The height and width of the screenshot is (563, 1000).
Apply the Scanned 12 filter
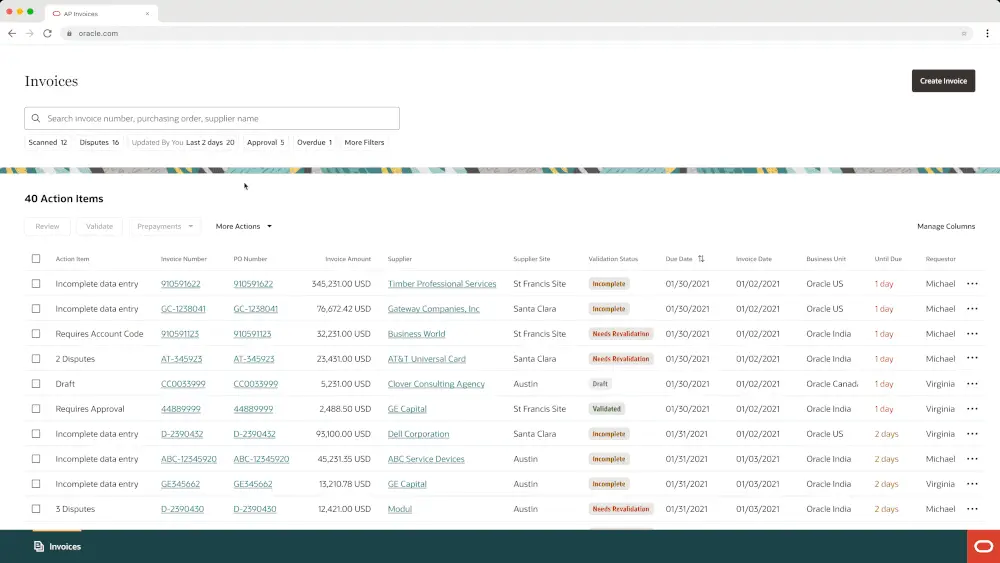[48, 142]
